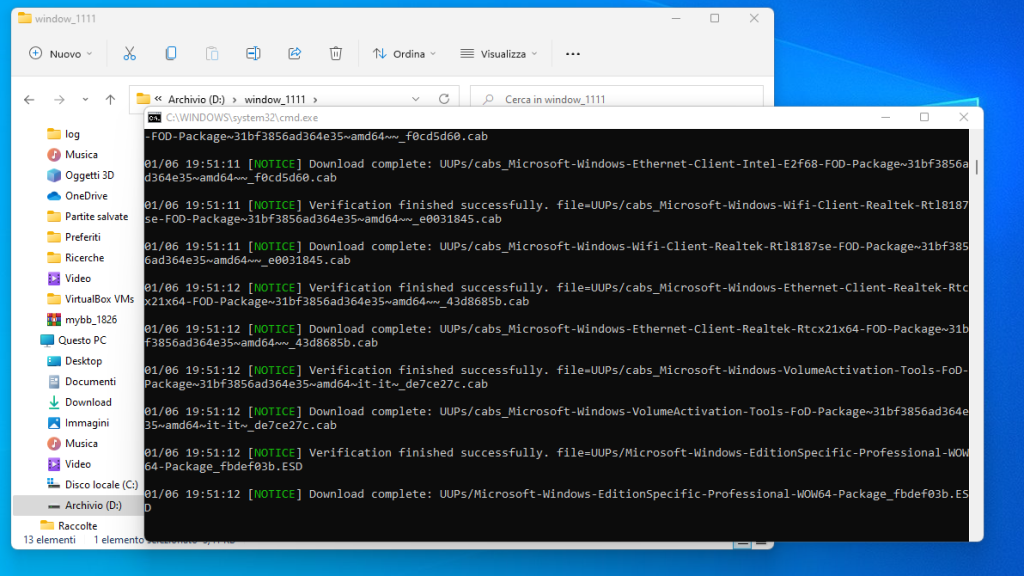Select OneDrive in the navigation pane

86,196
